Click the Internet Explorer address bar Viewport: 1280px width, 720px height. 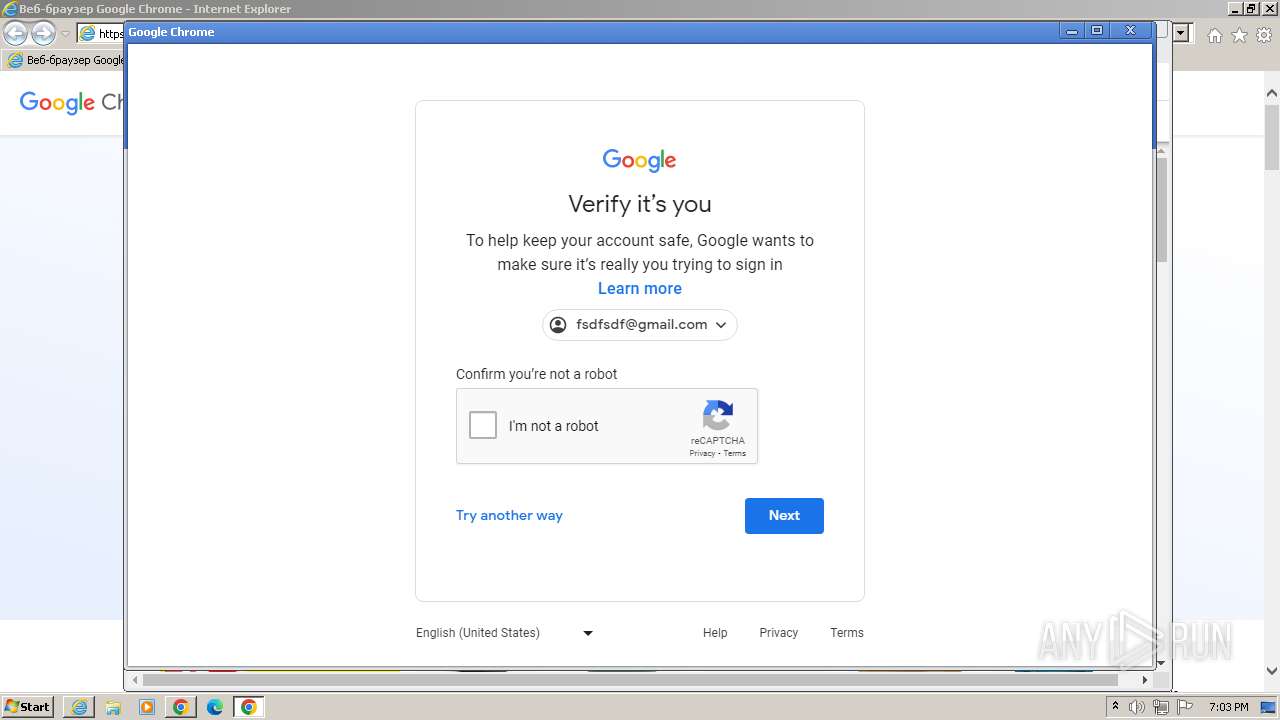[101, 33]
